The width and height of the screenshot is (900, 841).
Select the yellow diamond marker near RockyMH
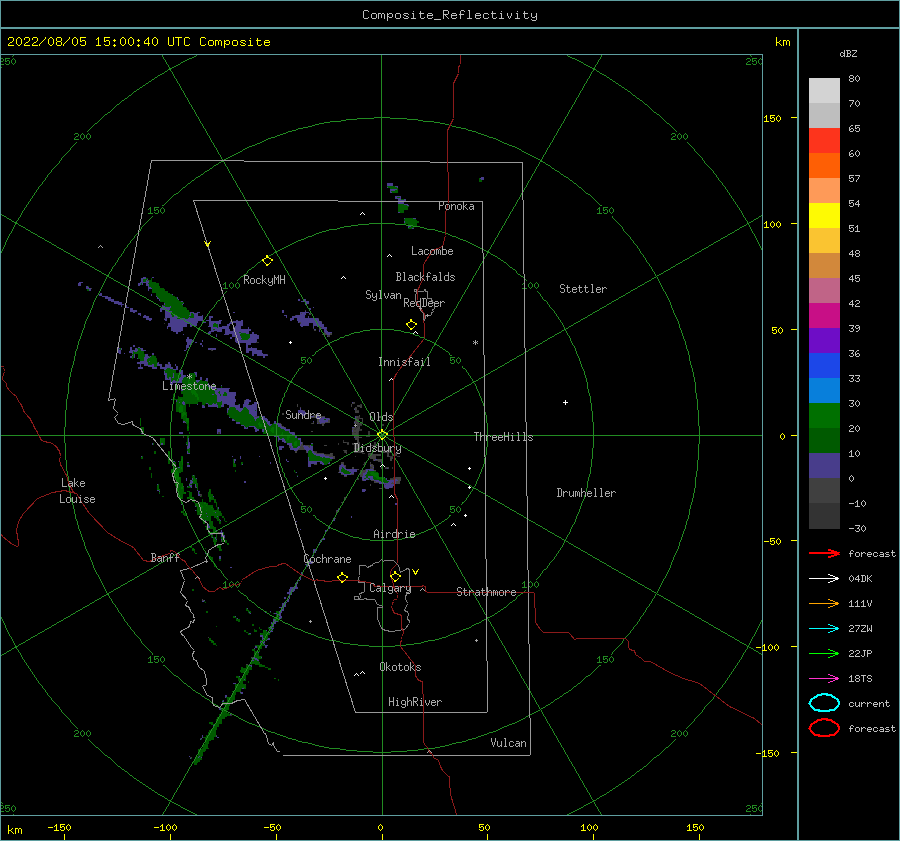(x=267, y=261)
